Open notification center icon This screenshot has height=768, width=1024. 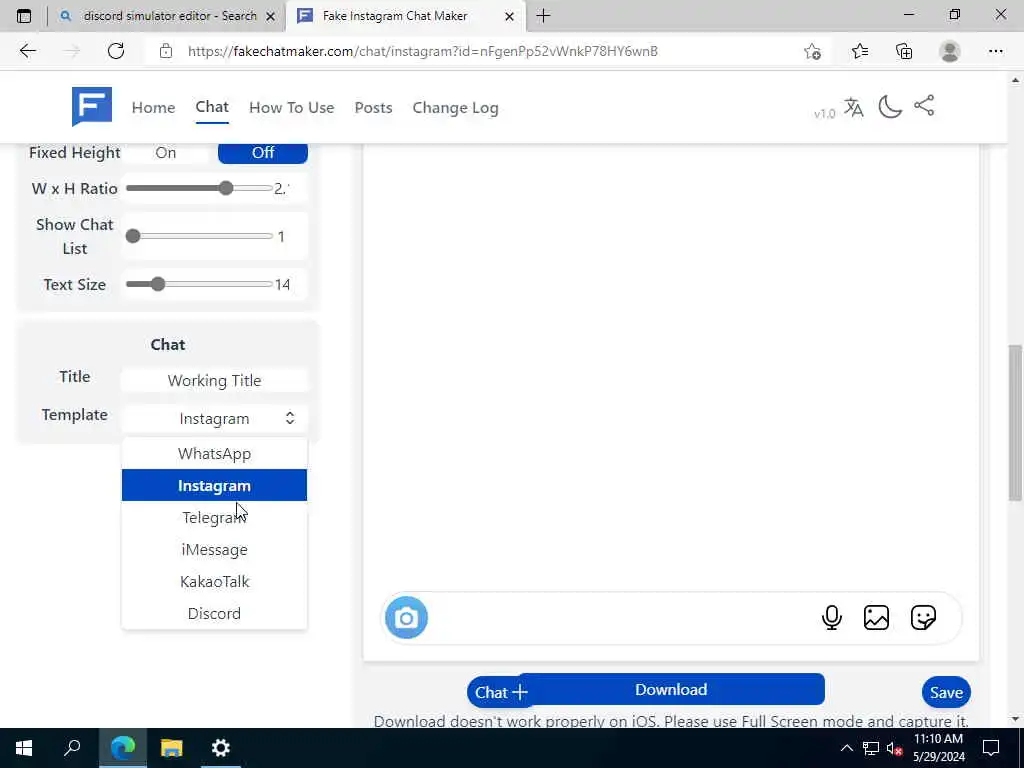point(991,748)
